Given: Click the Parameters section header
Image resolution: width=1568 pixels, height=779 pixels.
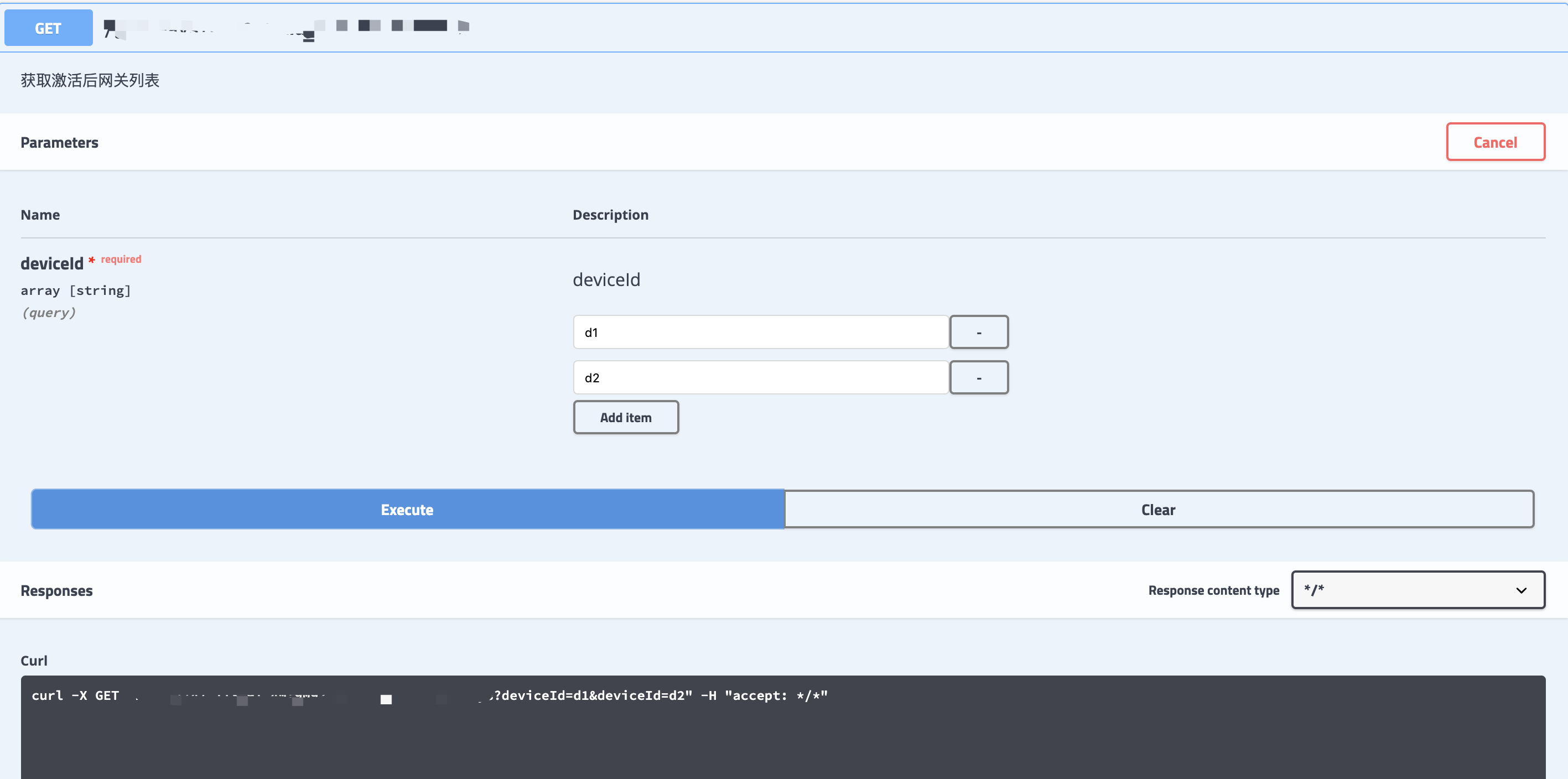Looking at the screenshot, I should [x=59, y=142].
